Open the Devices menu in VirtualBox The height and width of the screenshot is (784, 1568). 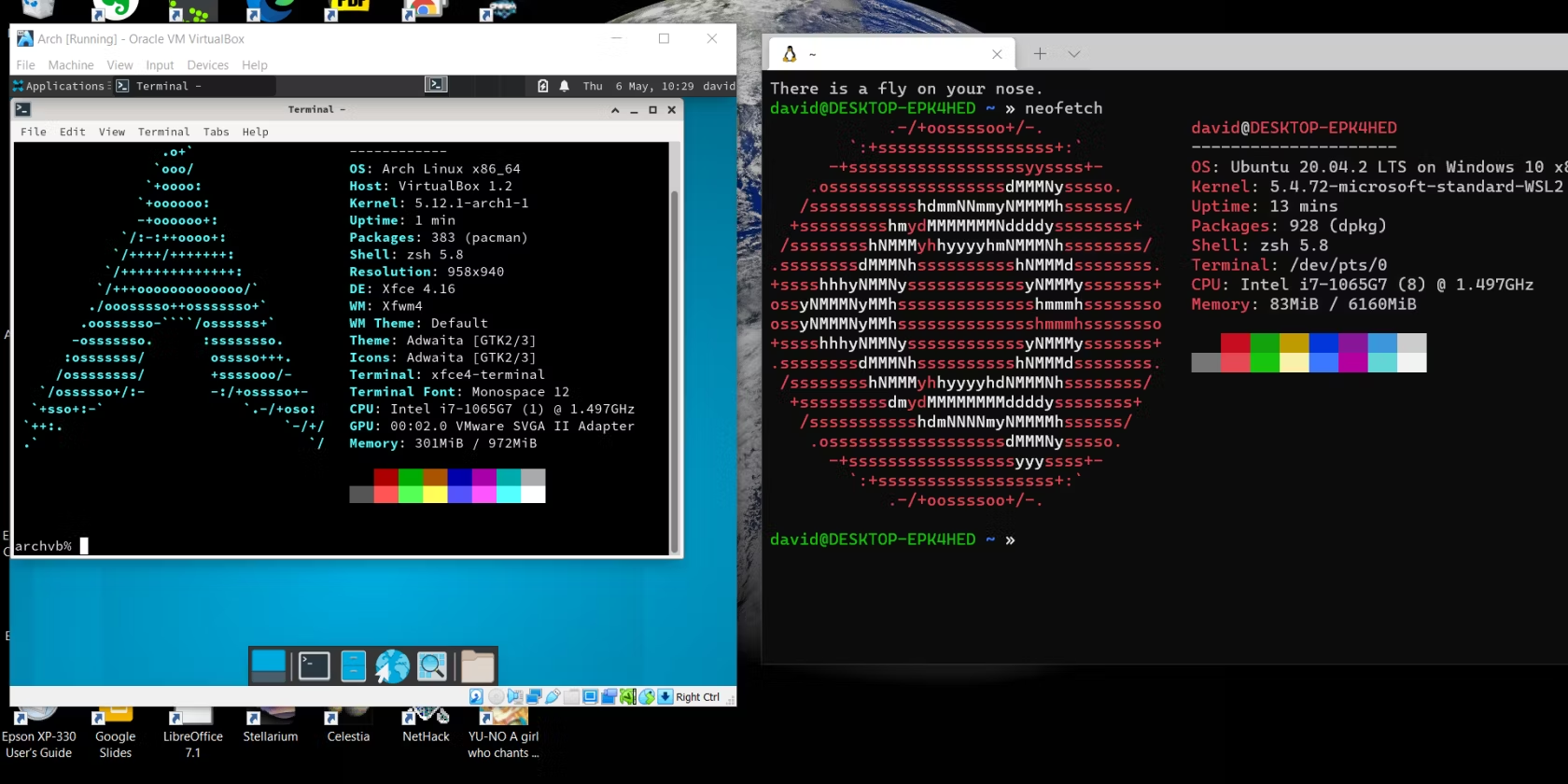[207, 65]
